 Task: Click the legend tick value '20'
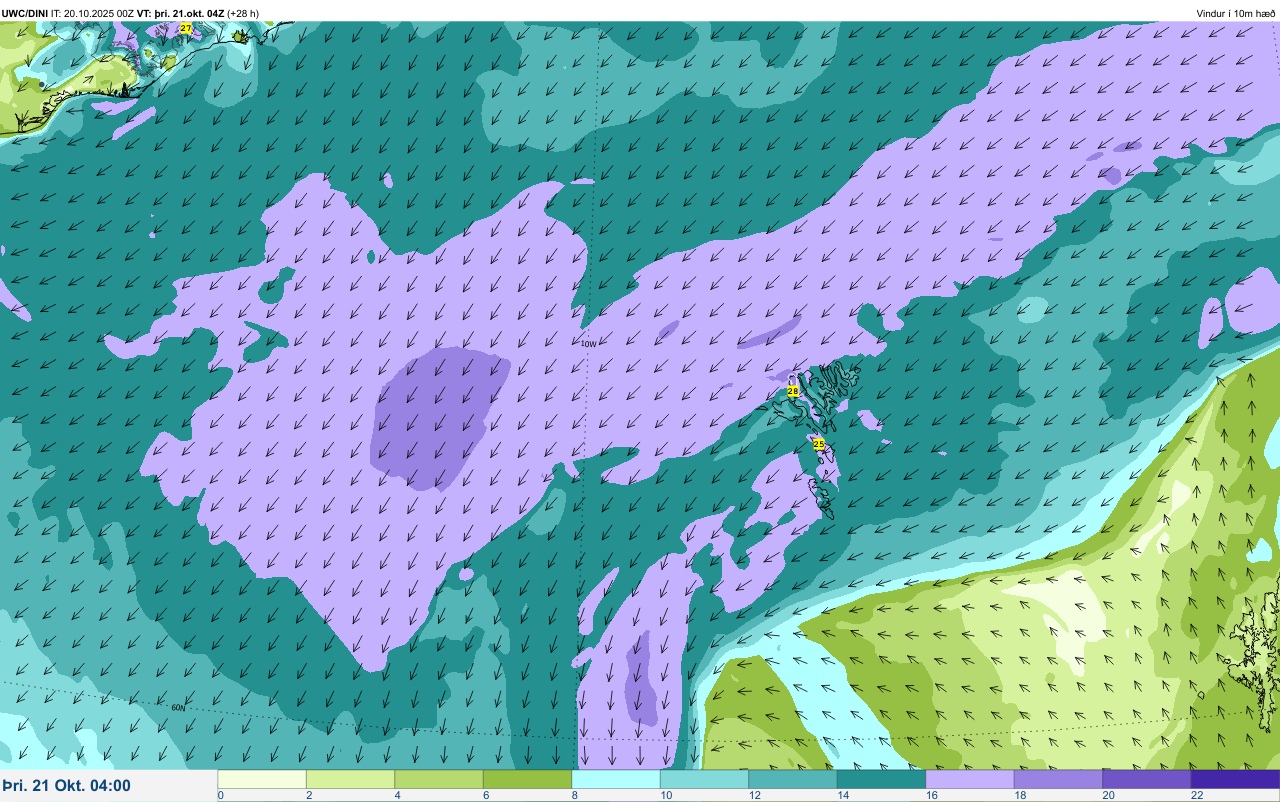(x=1108, y=795)
